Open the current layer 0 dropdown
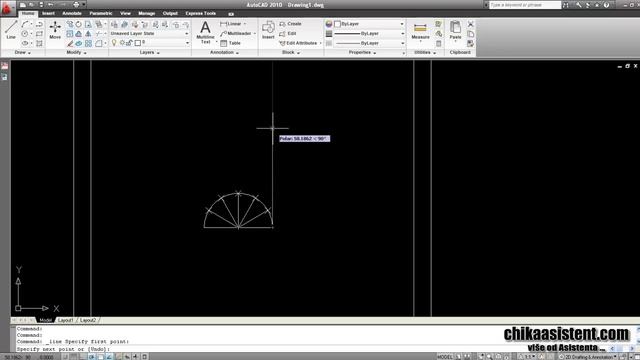Viewport: 640px width, 360px height. (x=149, y=42)
